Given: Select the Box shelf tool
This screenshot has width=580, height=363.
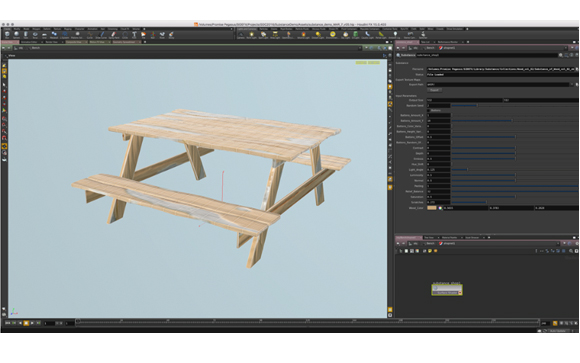Looking at the screenshot, I should tap(7, 34).
